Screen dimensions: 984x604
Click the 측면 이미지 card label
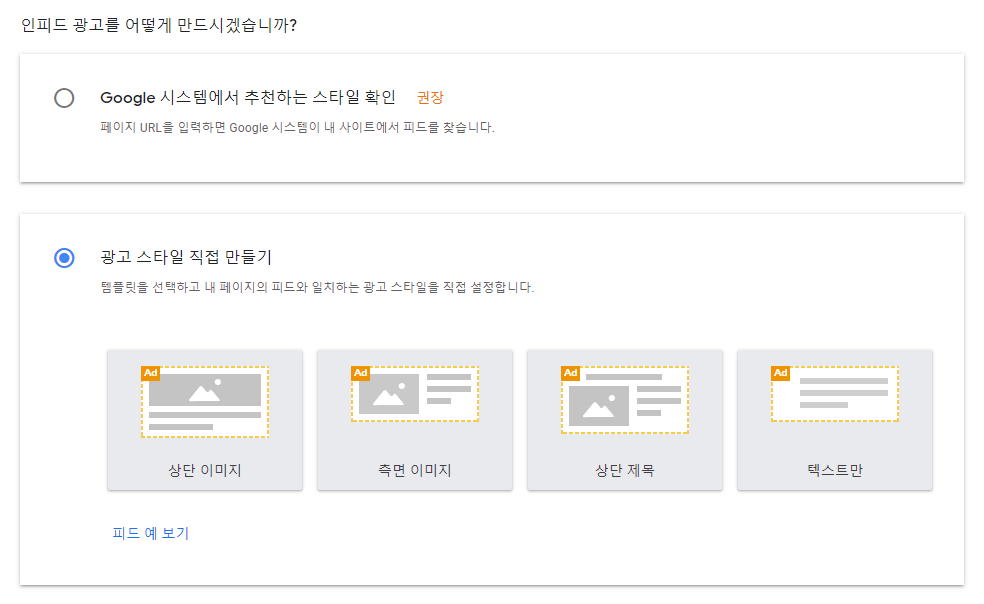415,470
